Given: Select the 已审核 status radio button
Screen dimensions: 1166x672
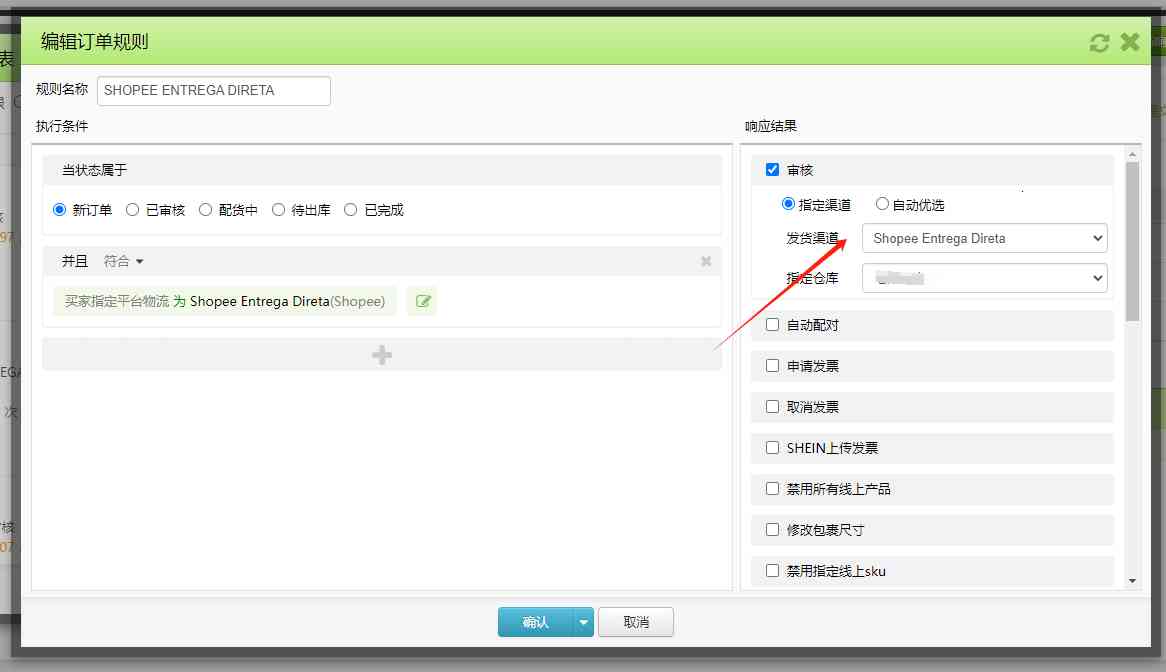Looking at the screenshot, I should click(132, 210).
